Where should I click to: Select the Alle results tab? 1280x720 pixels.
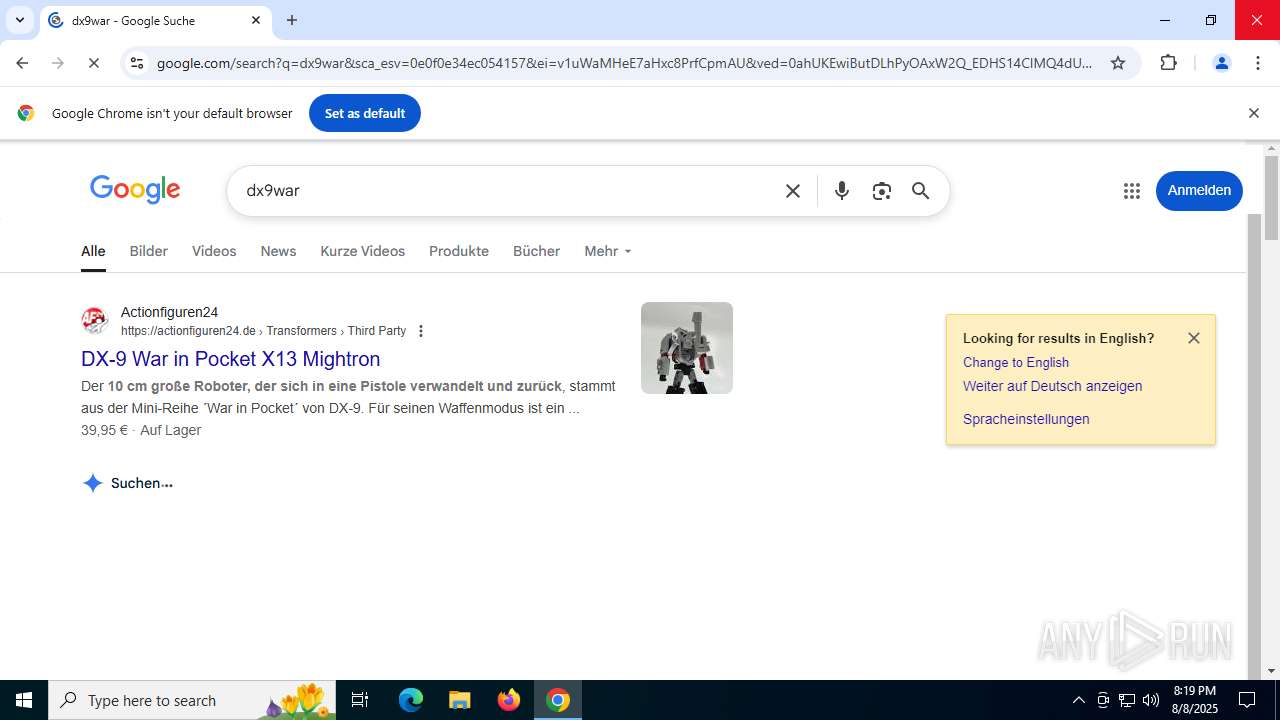(93, 251)
